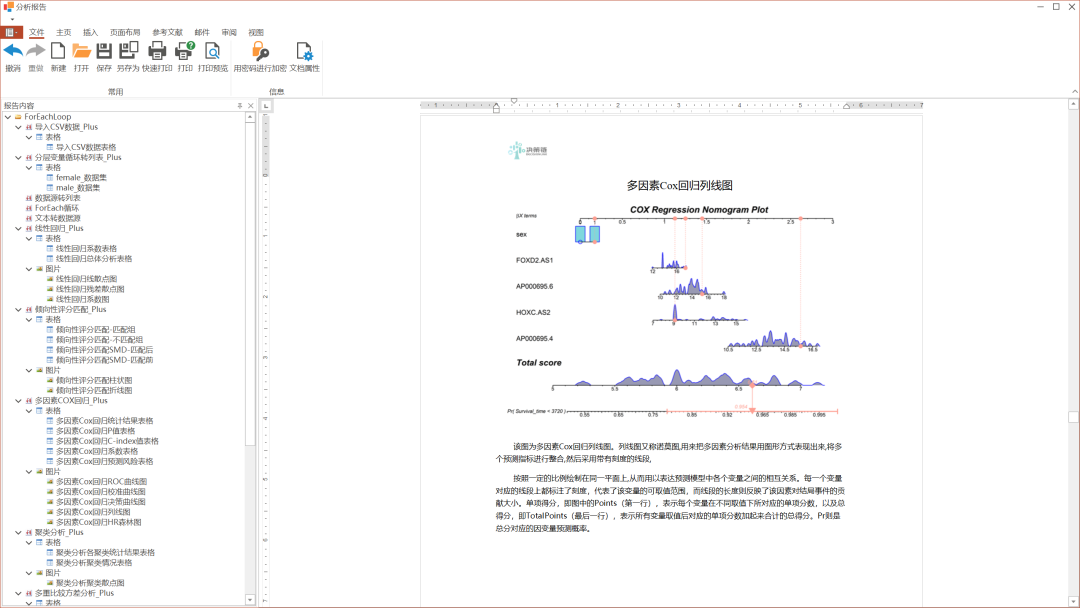Click the first-line indent marker on ruler
1080x608 pixels.
pyautogui.click(x=514, y=101)
